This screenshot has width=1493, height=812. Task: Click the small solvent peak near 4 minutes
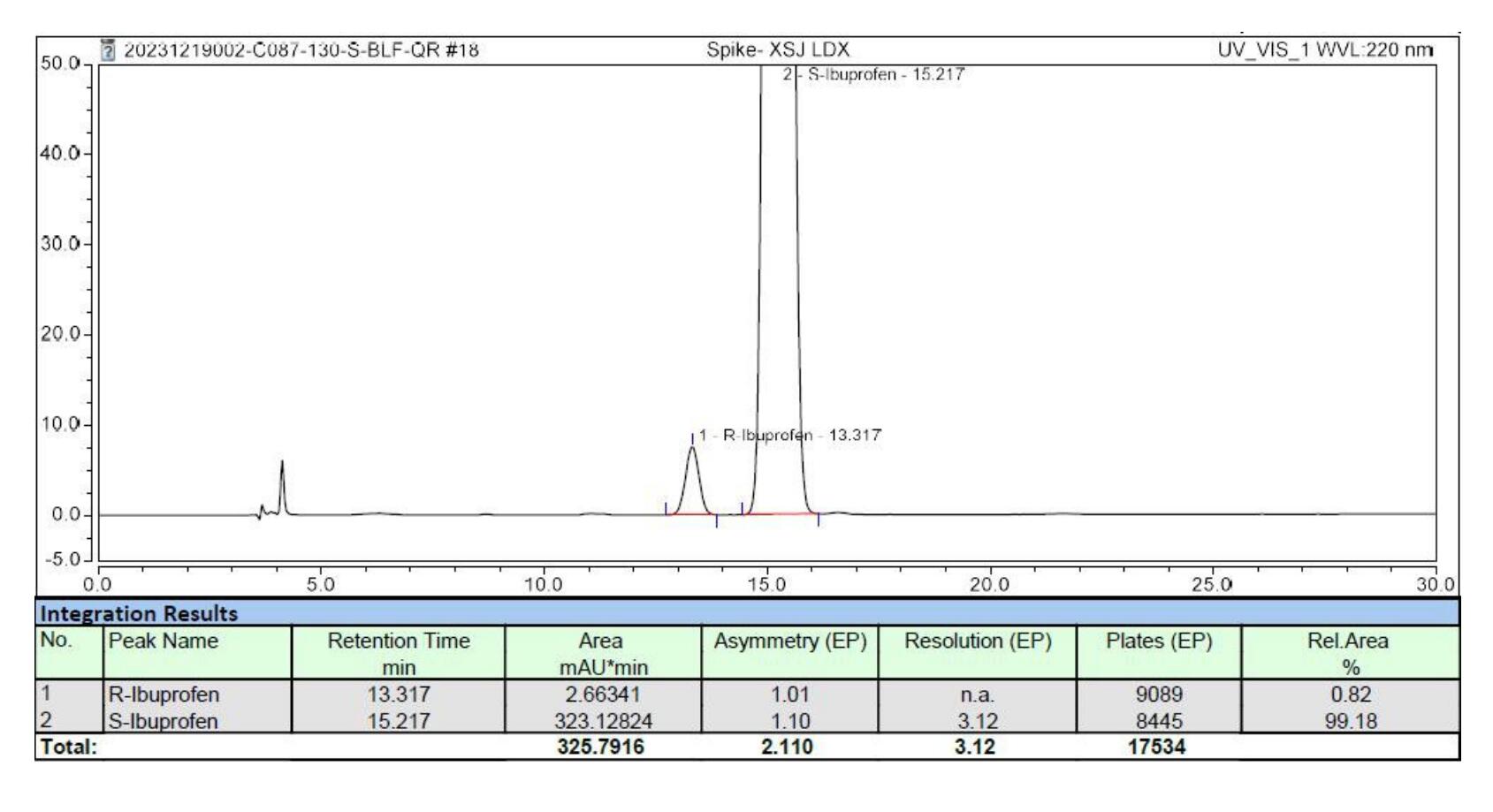282,462
